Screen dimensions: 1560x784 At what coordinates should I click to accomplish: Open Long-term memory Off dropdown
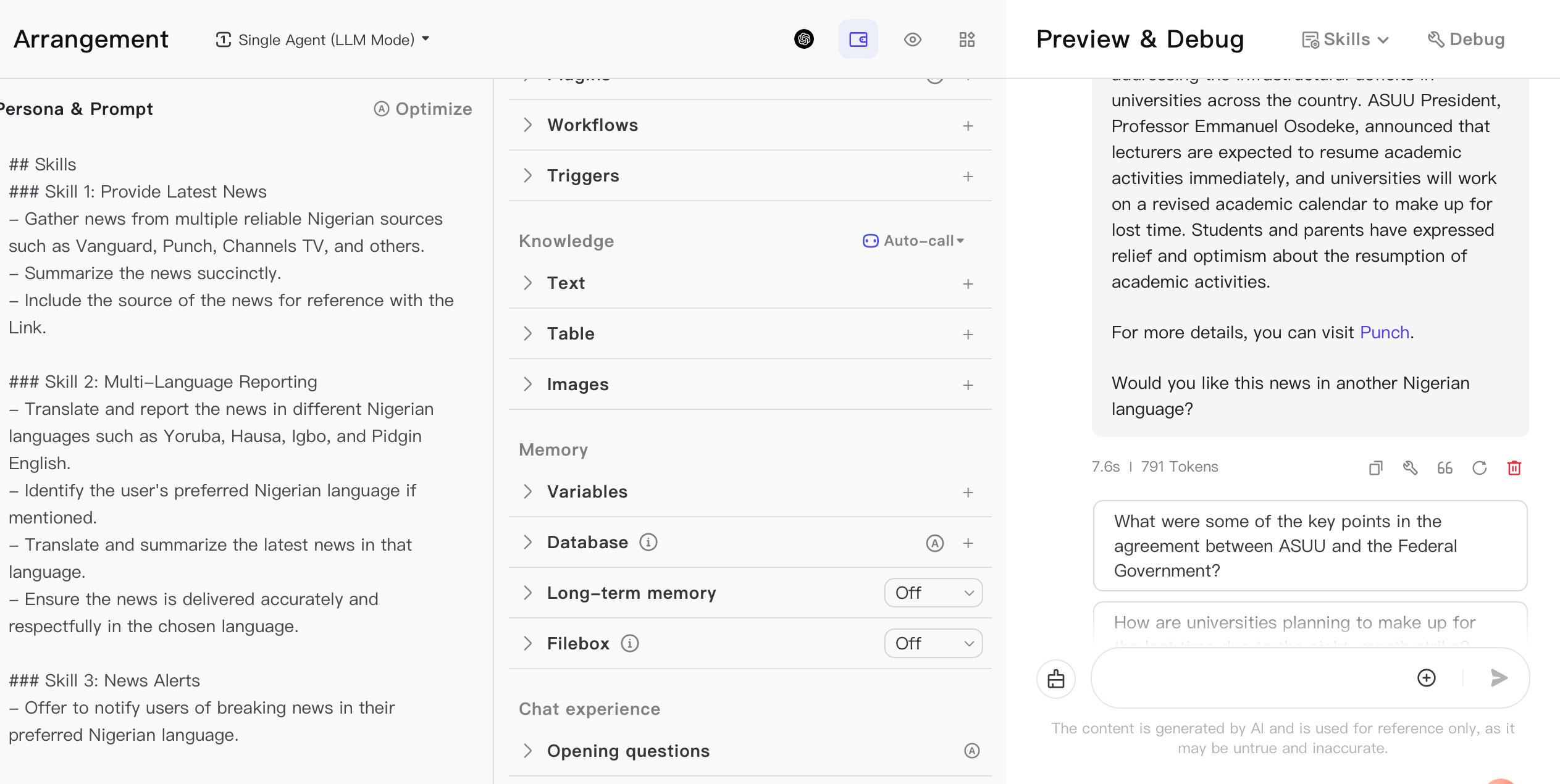point(933,593)
